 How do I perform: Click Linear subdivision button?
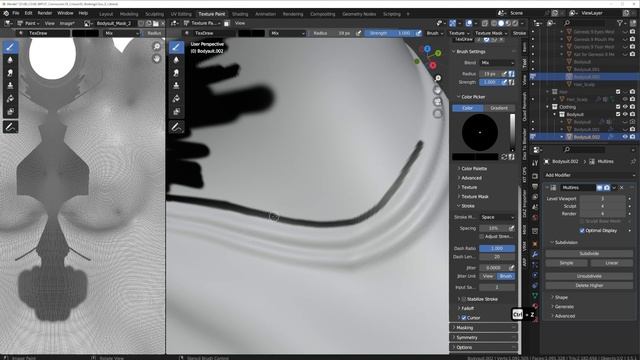click(611, 263)
